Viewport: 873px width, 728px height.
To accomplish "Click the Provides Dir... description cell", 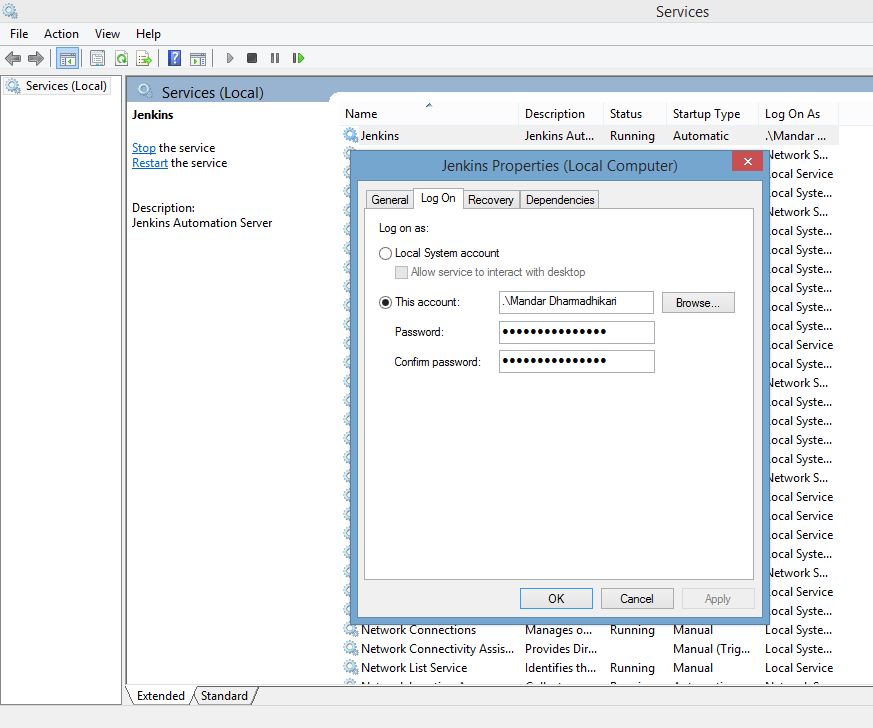I will [x=561, y=648].
